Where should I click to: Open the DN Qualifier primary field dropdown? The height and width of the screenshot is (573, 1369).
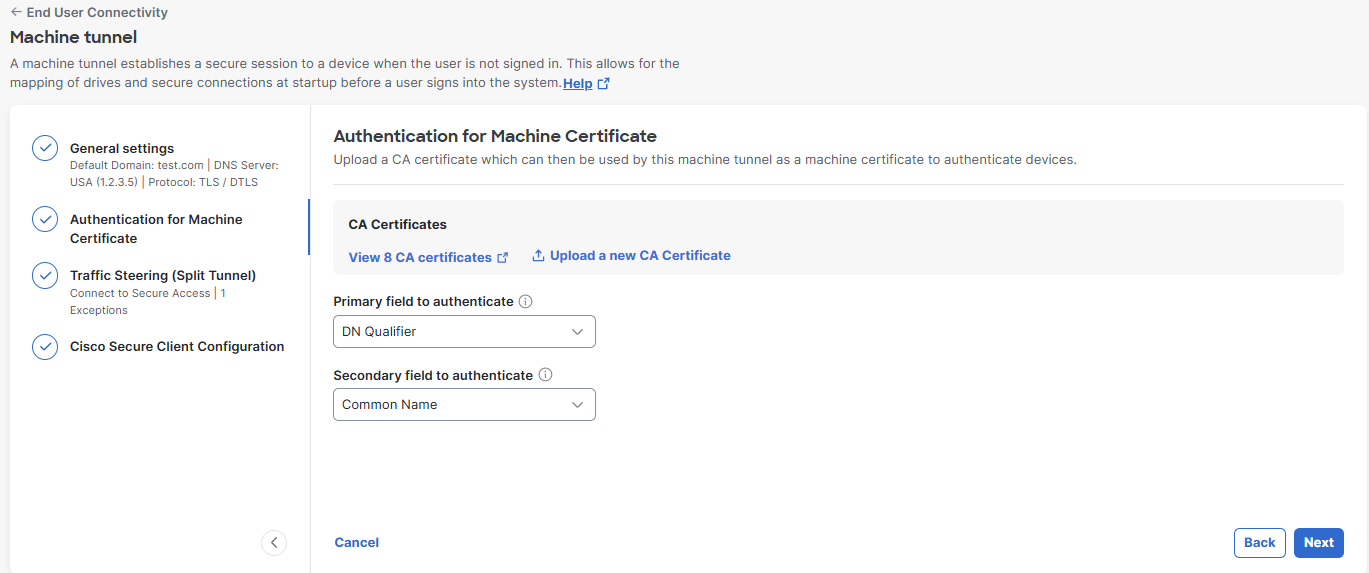tap(464, 331)
